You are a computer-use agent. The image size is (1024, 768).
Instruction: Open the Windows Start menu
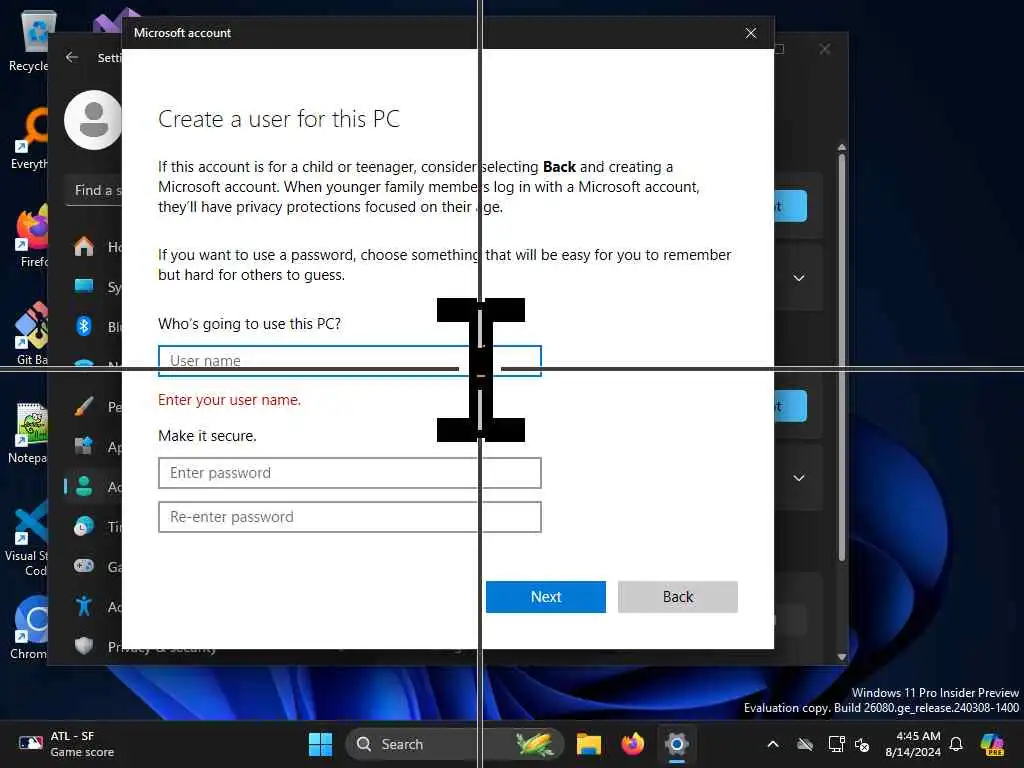(x=320, y=744)
